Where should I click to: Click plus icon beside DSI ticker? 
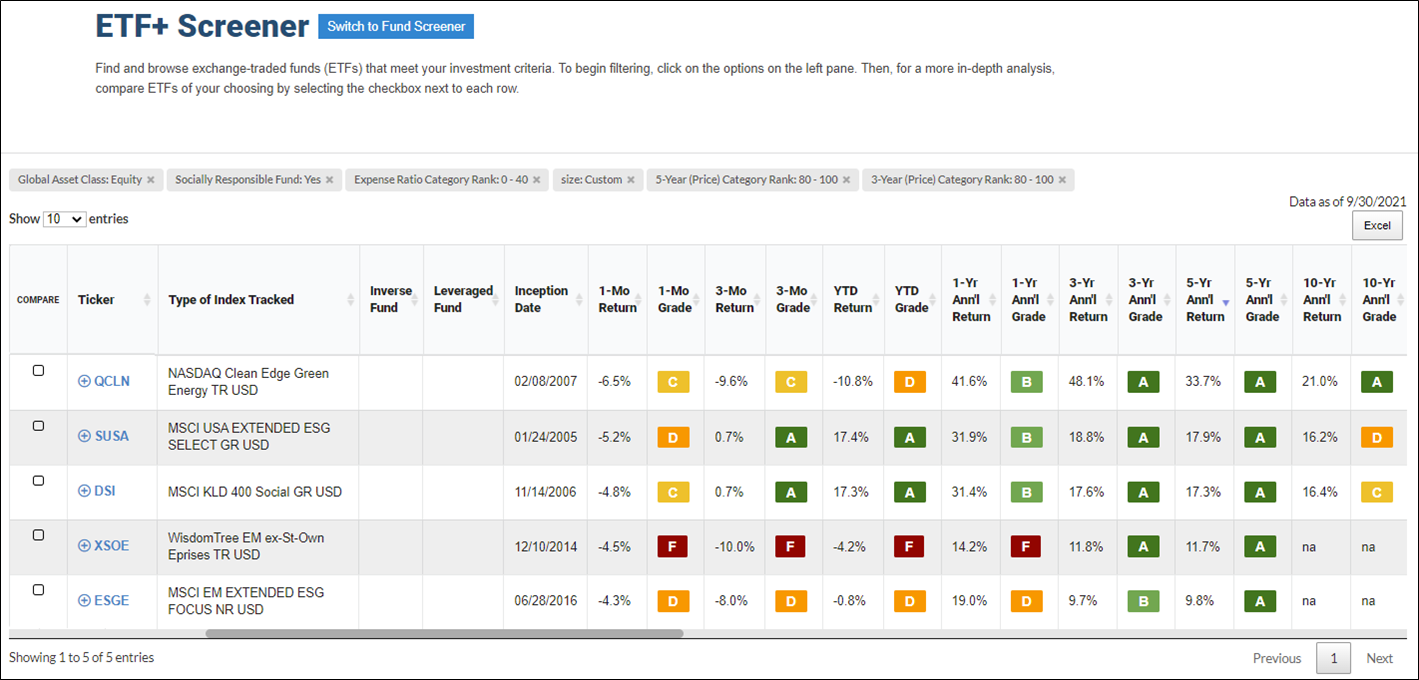click(84, 491)
